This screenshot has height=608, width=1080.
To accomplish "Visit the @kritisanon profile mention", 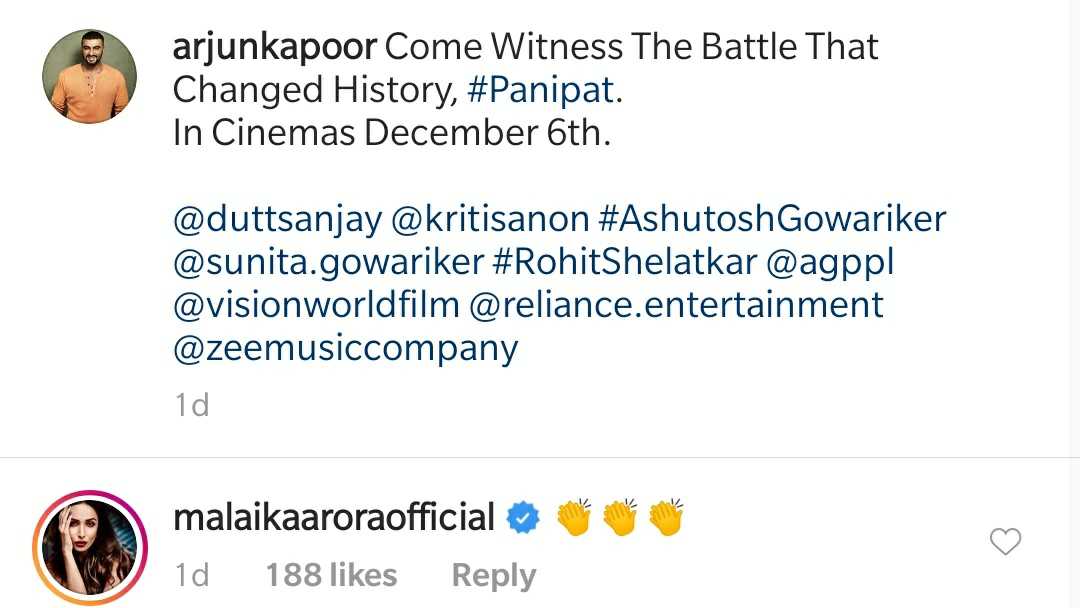I will click(x=490, y=219).
